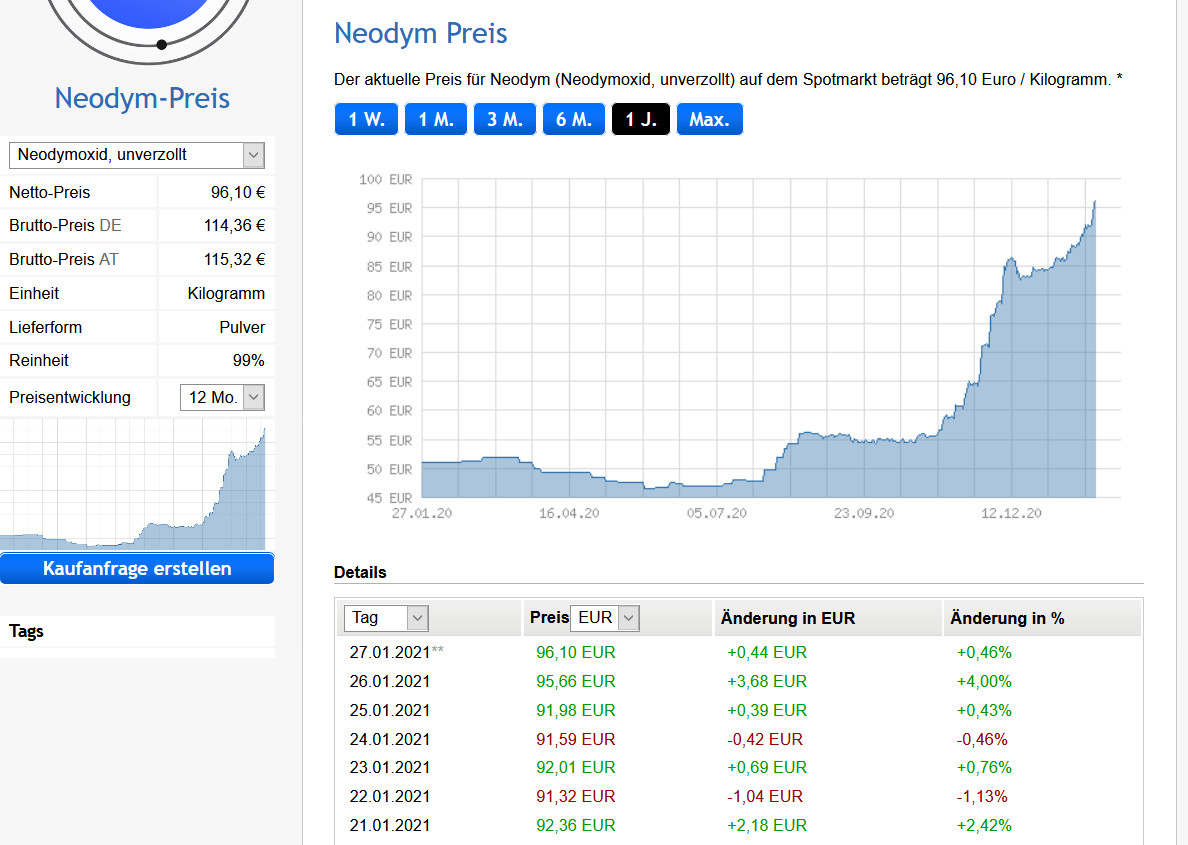Image resolution: width=1188 pixels, height=845 pixels.
Task: Click the percent change +2,42%
Action: (984, 825)
